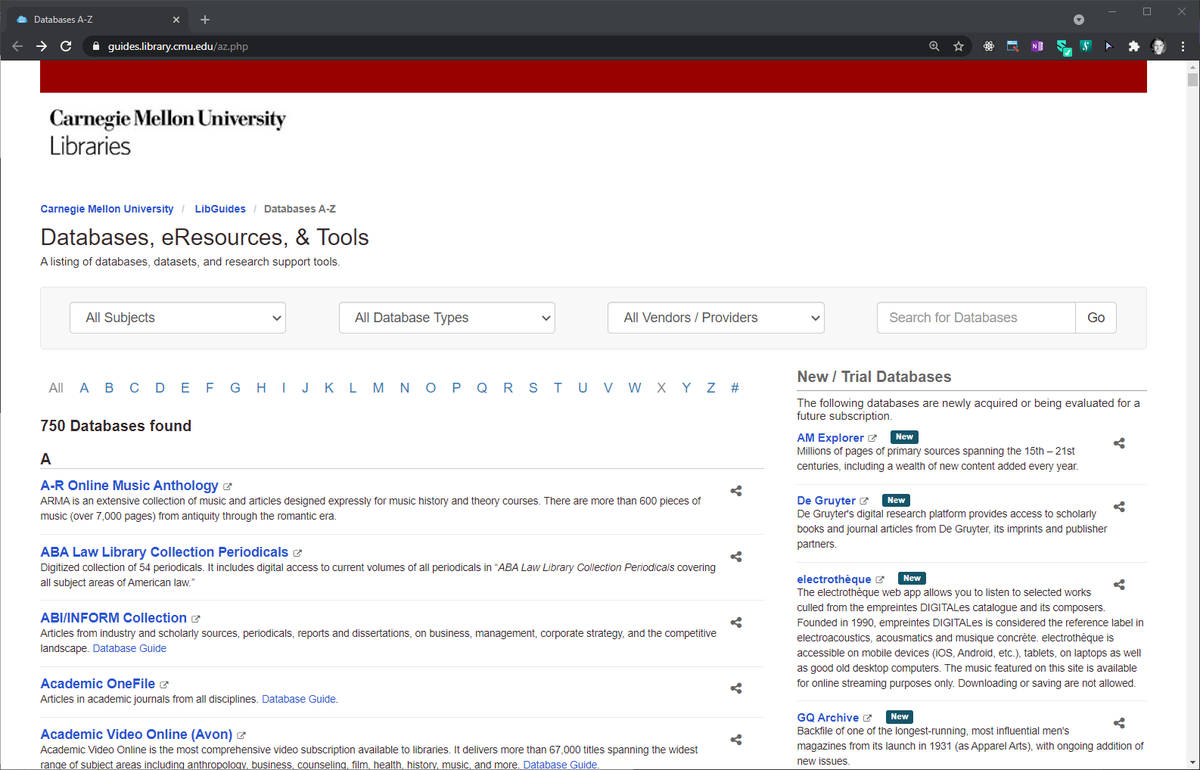Screen dimensions: 1200x770
Task: Open the All Database Types dropdown
Action: point(447,318)
